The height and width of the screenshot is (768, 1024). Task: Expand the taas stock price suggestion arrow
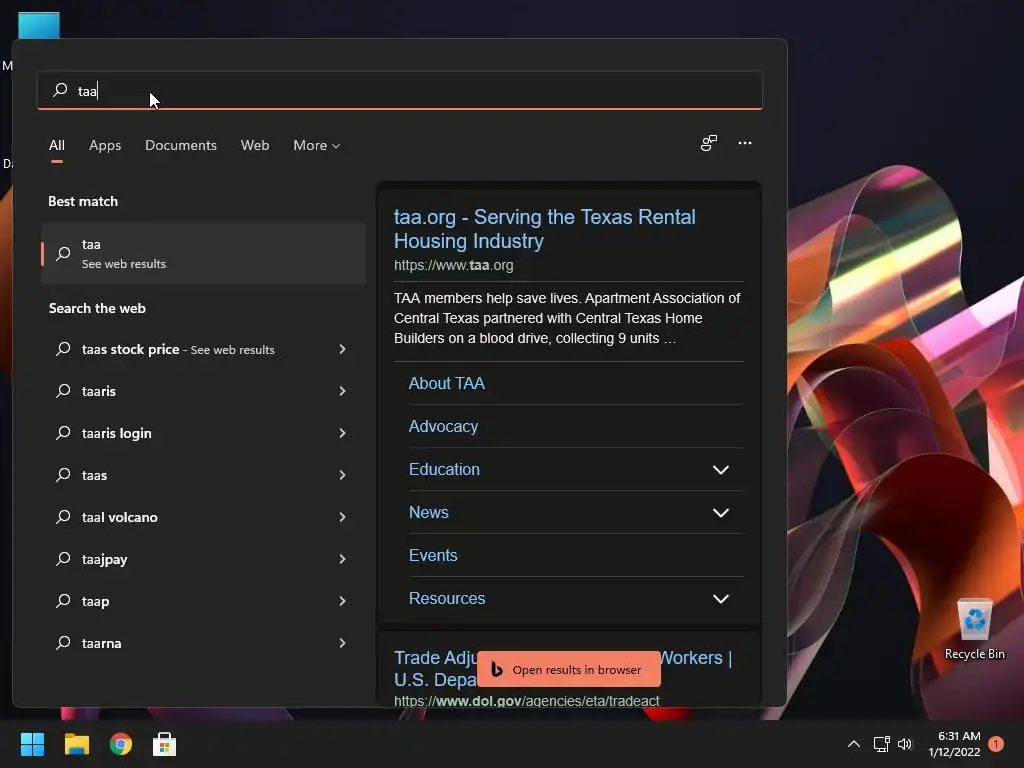tap(342, 349)
